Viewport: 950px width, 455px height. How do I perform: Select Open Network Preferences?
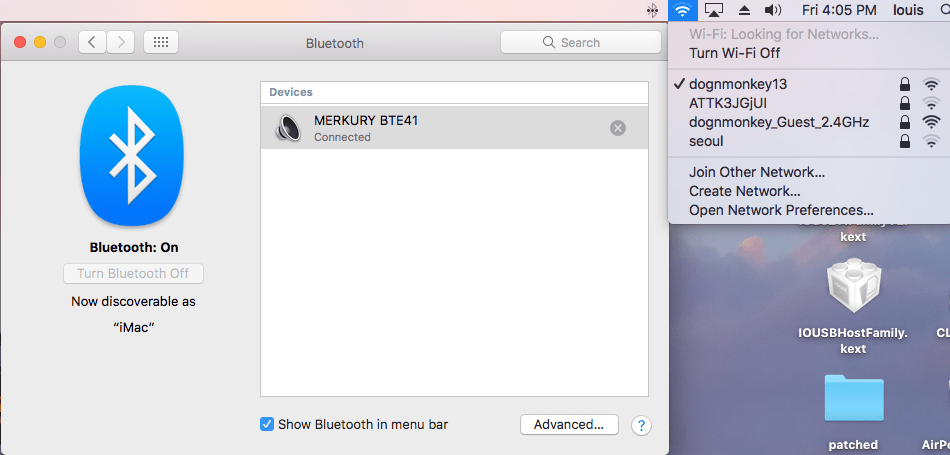781,210
